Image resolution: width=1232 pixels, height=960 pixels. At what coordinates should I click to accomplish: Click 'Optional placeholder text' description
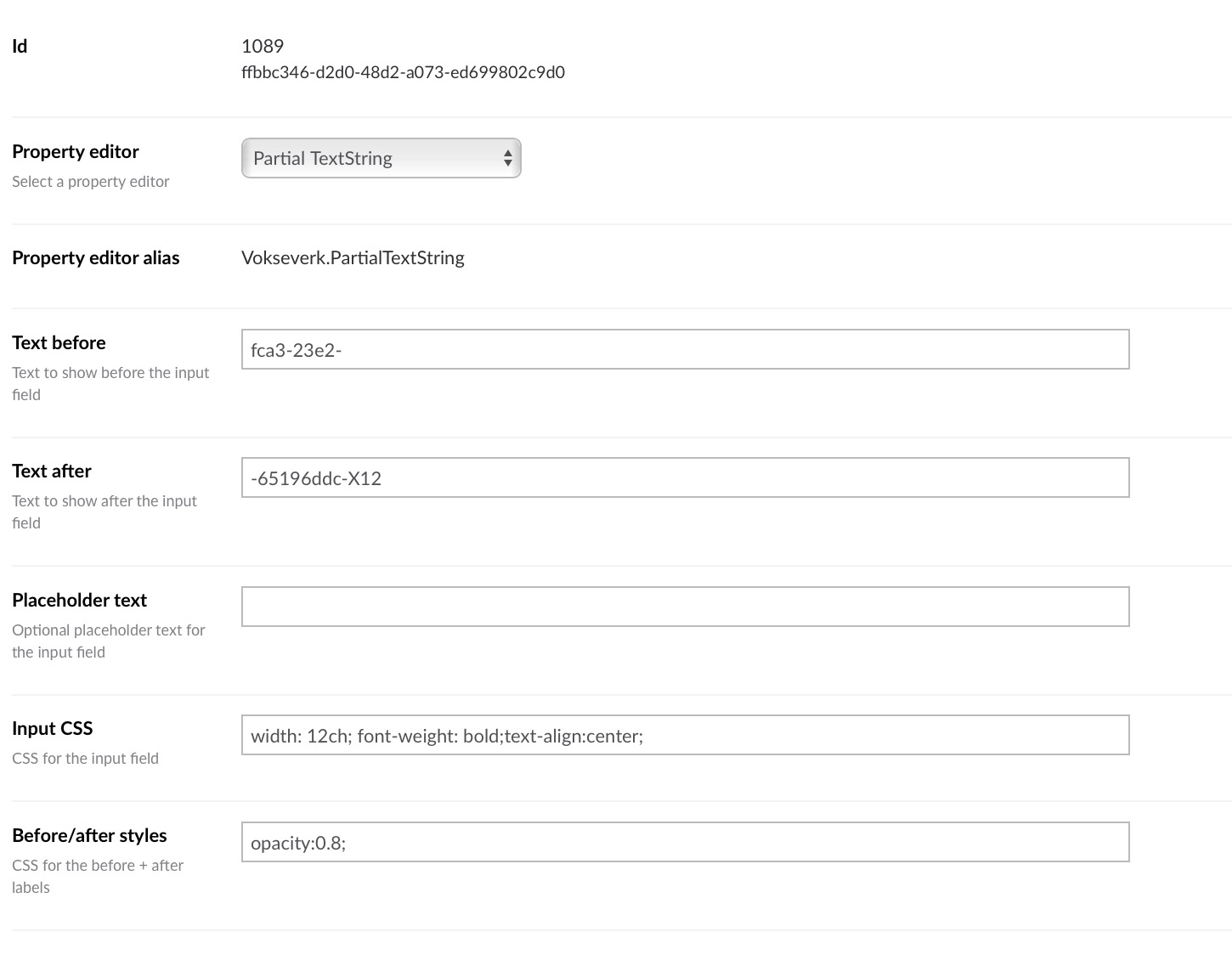click(109, 641)
